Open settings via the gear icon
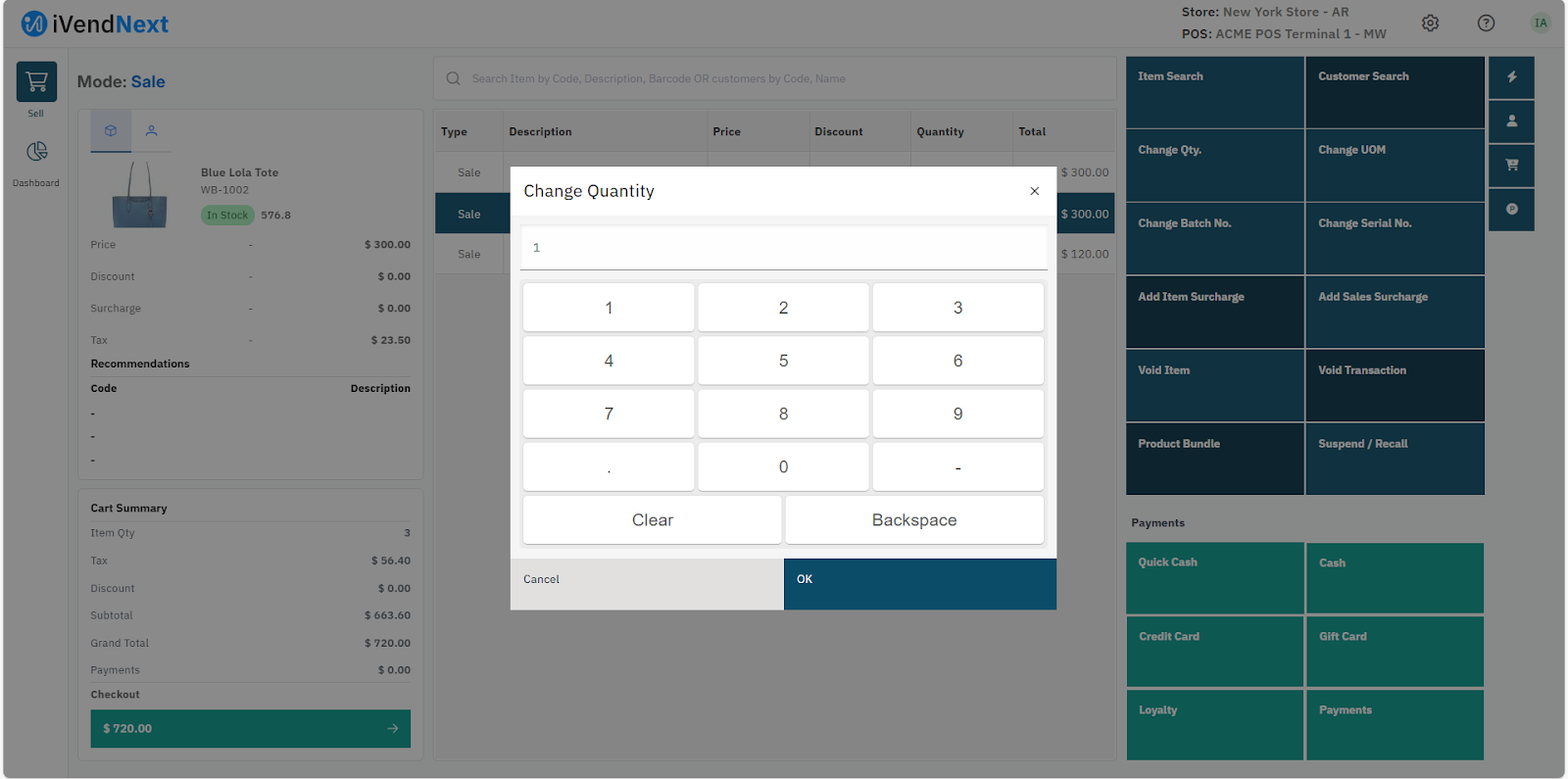Viewport: 1568px width, 779px height. 1430,24
